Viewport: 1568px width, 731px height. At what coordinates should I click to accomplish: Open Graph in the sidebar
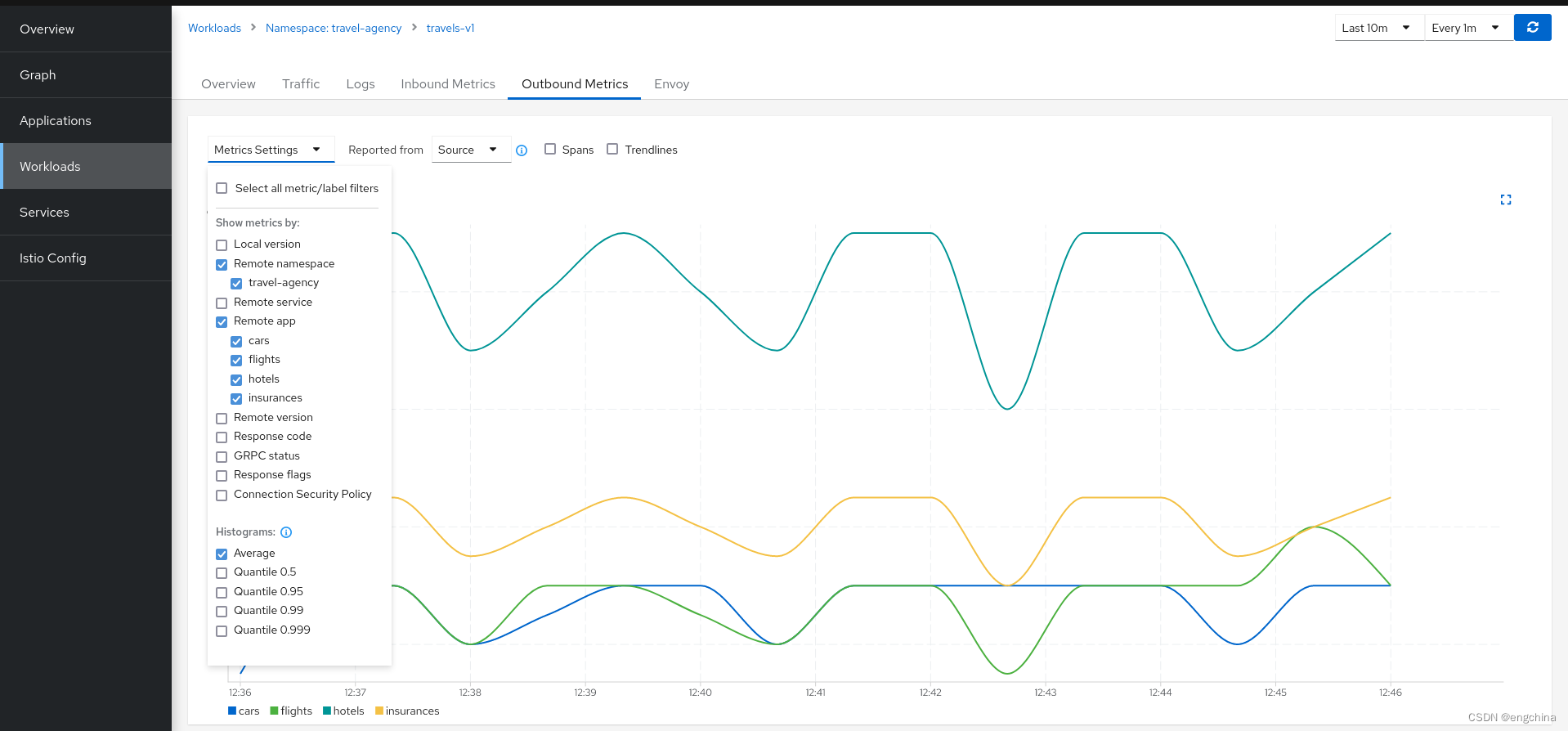pos(86,74)
